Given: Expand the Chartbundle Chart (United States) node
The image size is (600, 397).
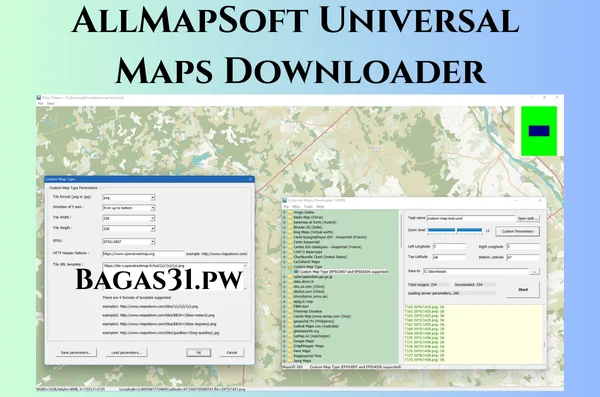Looking at the screenshot, I should click(284, 257).
